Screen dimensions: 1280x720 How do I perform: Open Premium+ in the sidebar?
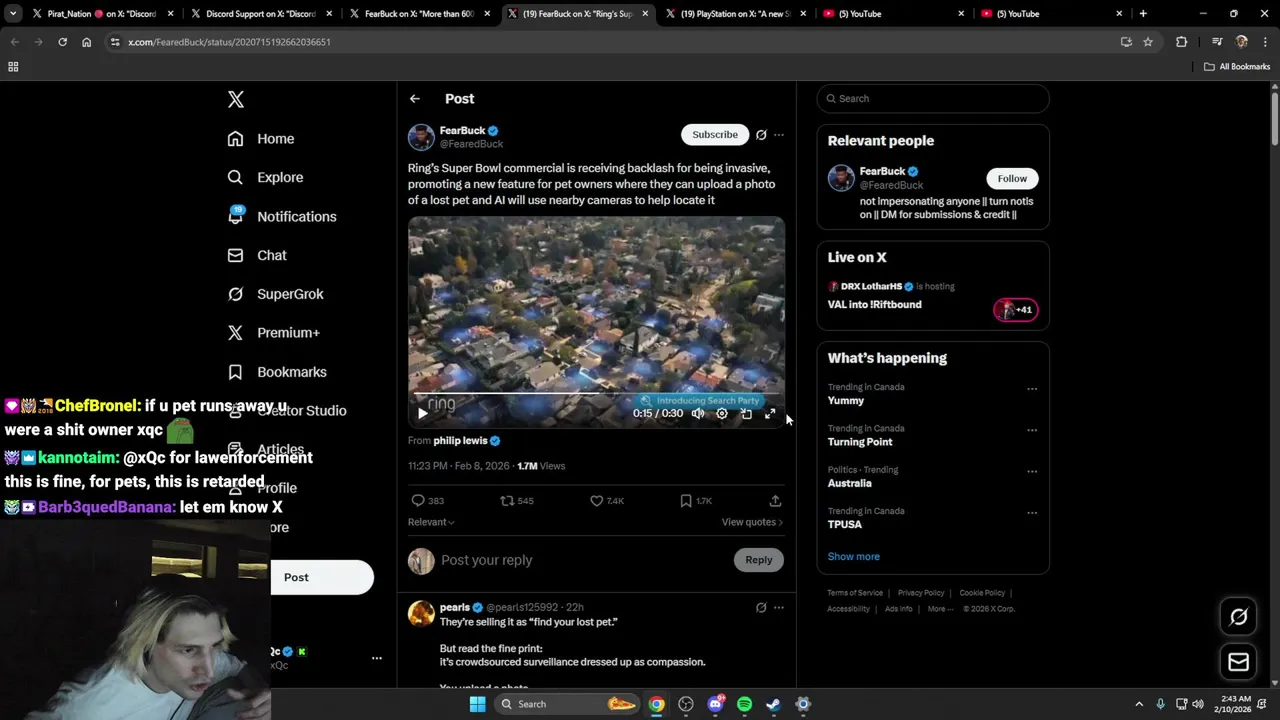(273, 333)
